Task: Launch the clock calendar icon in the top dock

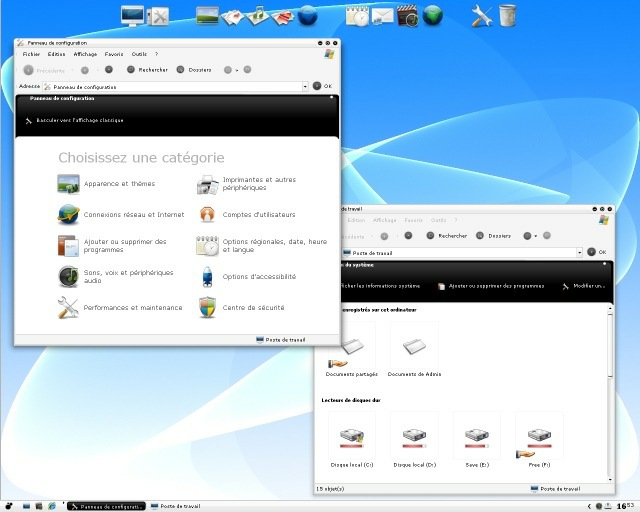Action: tap(357, 16)
